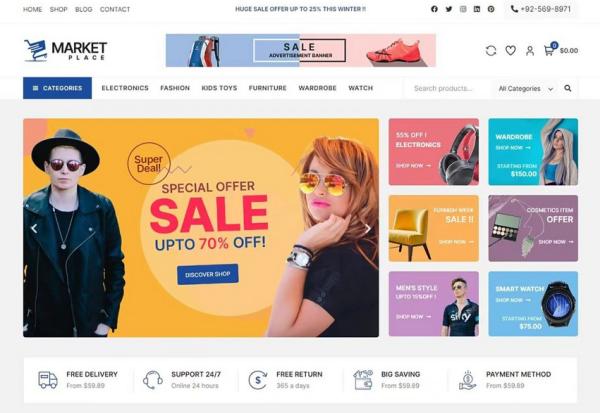Expand the blue Categories menu
The height and width of the screenshot is (413, 600).
57,88
